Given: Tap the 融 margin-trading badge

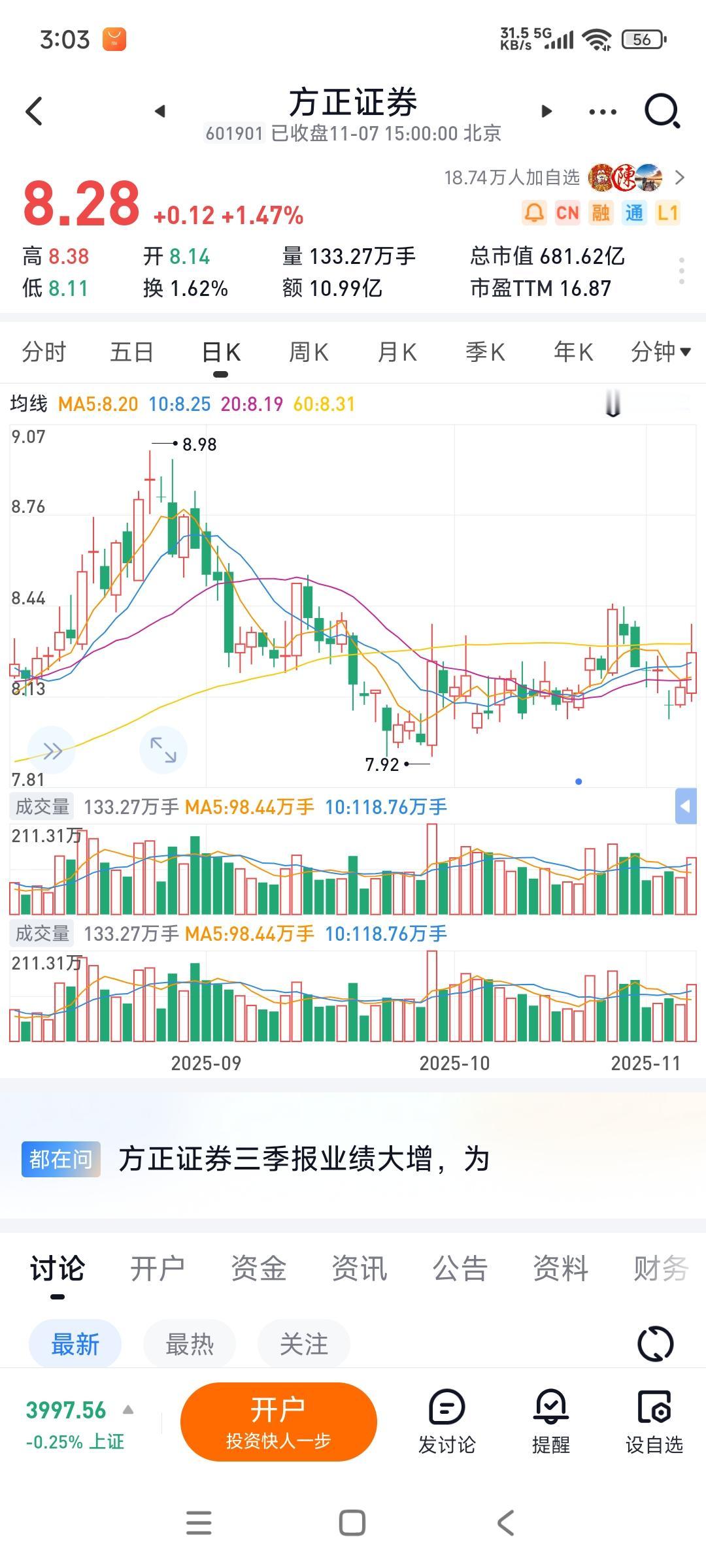Looking at the screenshot, I should [x=601, y=213].
